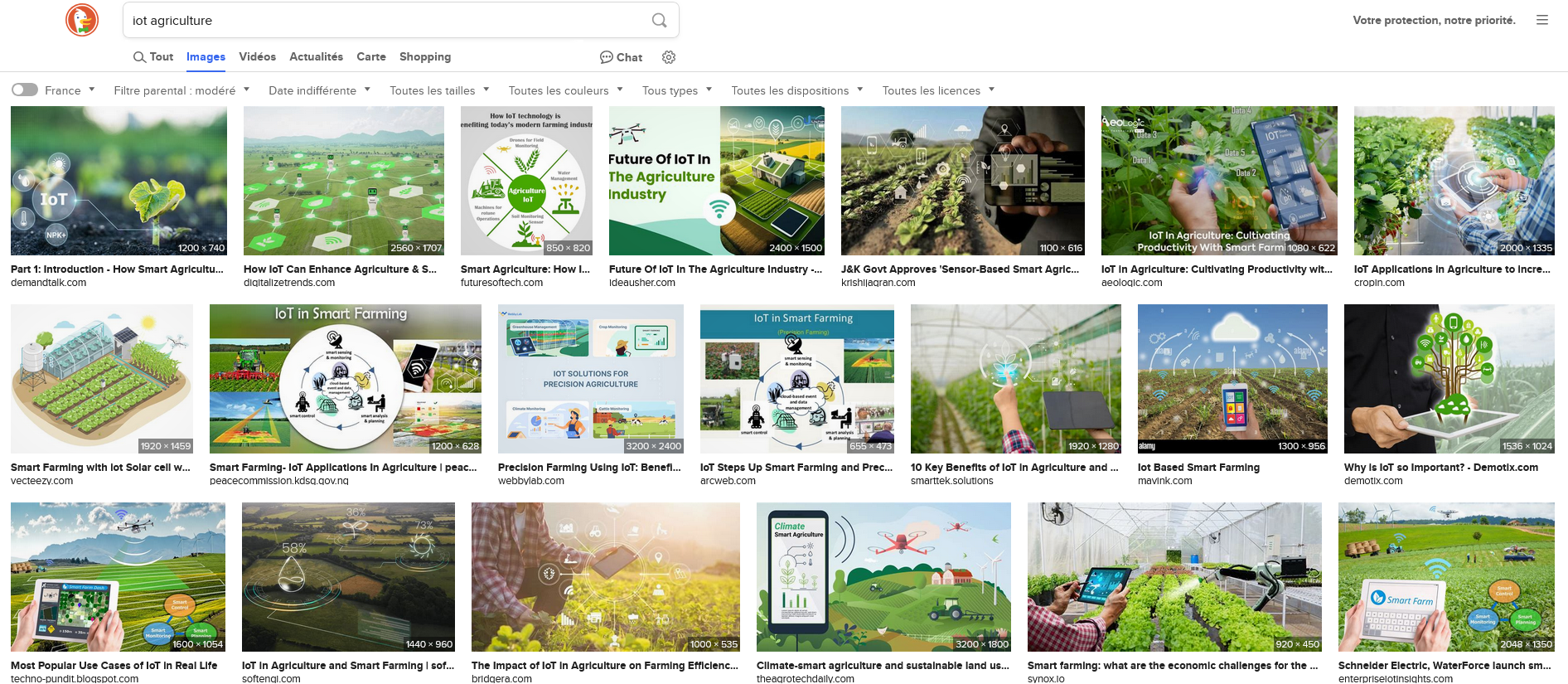Open 'Smart Farming with Iot Solar cell' title

point(100,468)
